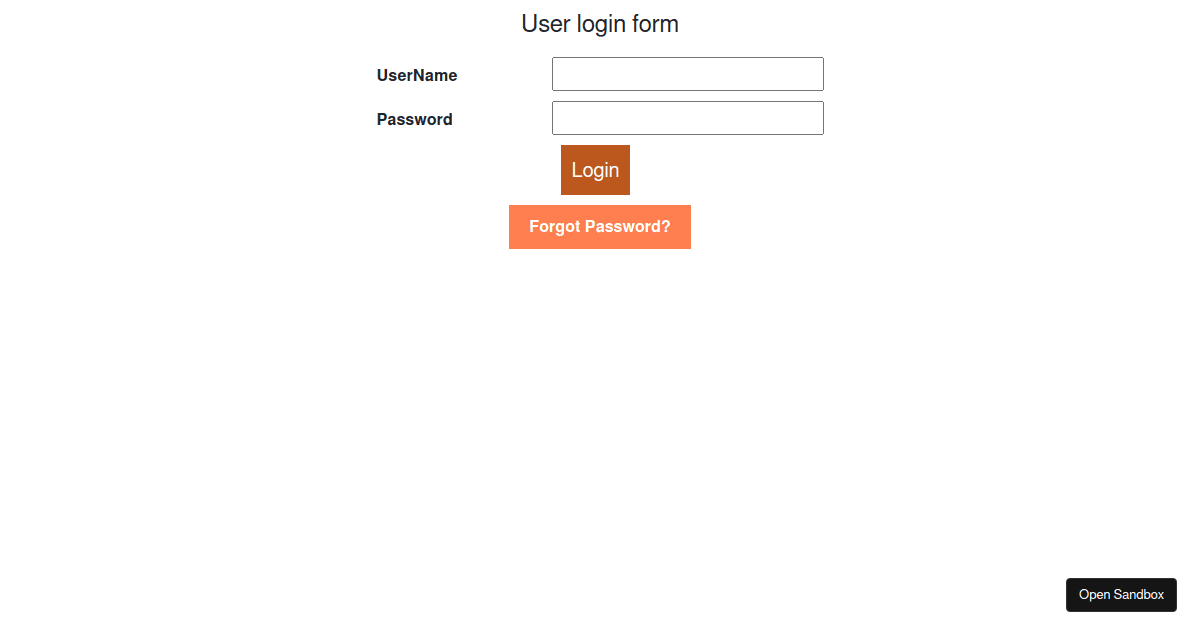
Task: Open the sandbox via Open Sandbox
Action: tap(1121, 595)
